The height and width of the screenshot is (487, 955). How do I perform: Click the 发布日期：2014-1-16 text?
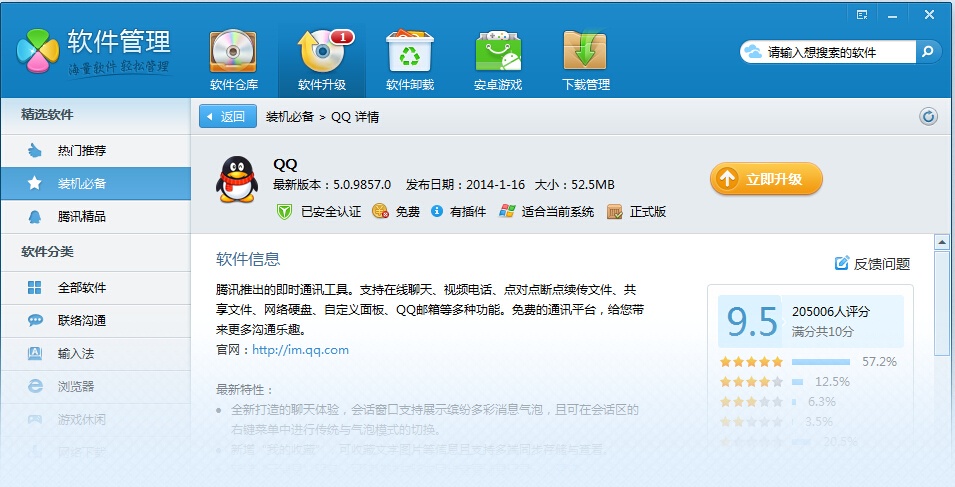[465, 184]
